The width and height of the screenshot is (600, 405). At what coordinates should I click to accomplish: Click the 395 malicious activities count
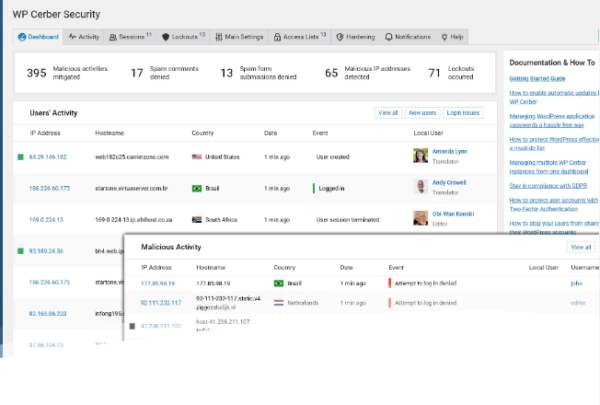pos(36,73)
